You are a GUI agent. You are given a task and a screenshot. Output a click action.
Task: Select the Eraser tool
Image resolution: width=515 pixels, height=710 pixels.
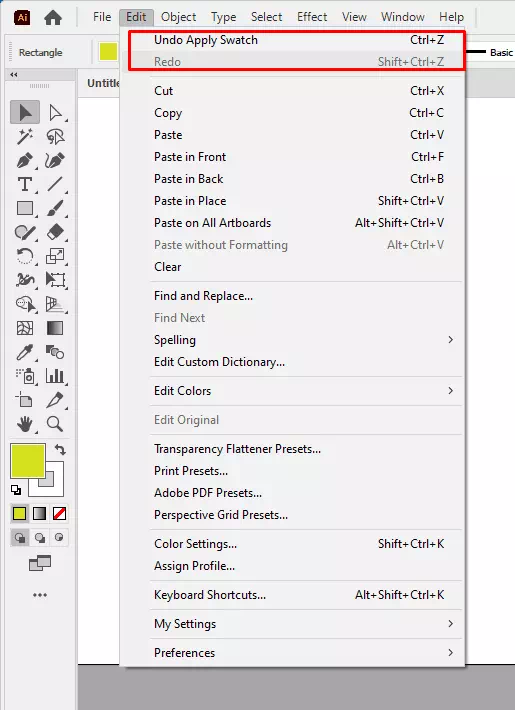[x=55, y=232]
